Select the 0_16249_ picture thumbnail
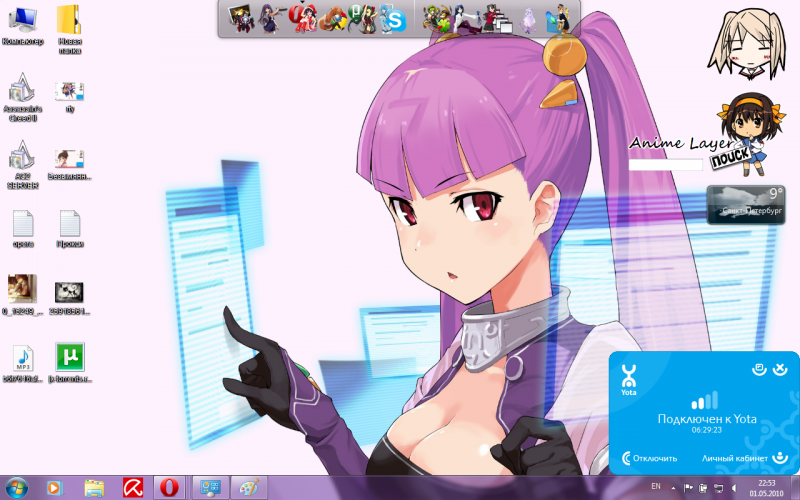The height and width of the screenshot is (500, 800). 22,295
